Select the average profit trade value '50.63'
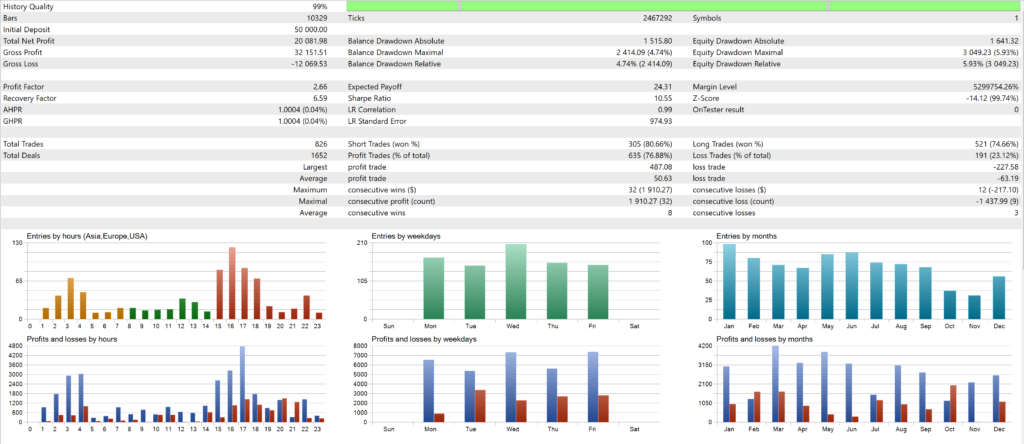Screen dimensions: 1024x444 pyautogui.click(x=664, y=178)
